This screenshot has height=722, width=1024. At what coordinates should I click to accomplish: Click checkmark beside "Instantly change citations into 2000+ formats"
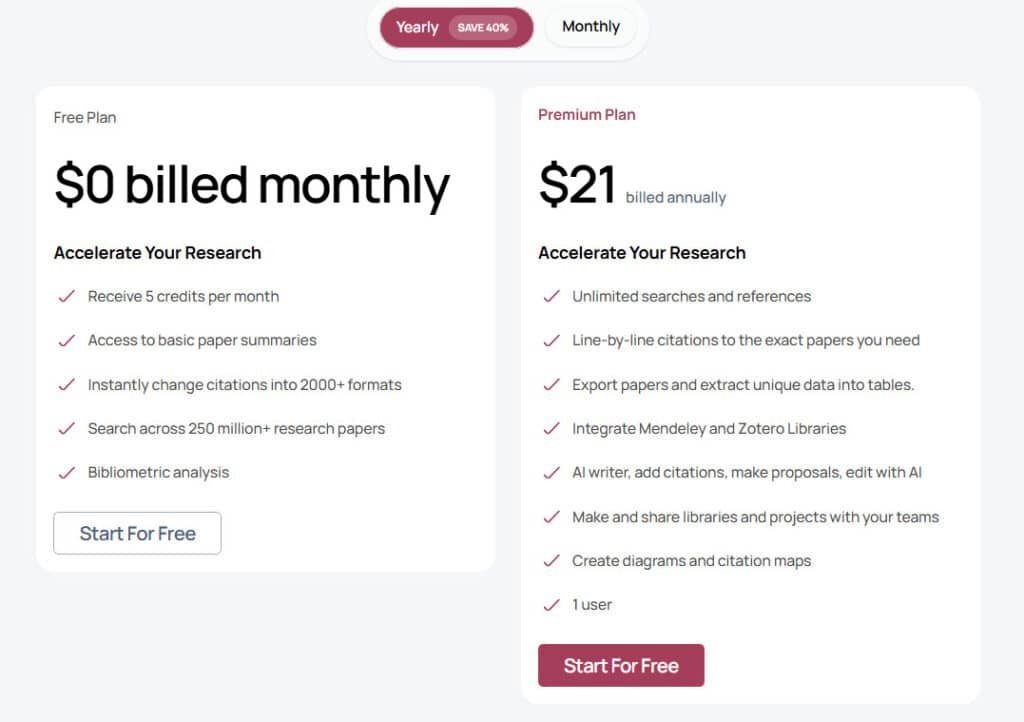click(68, 384)
